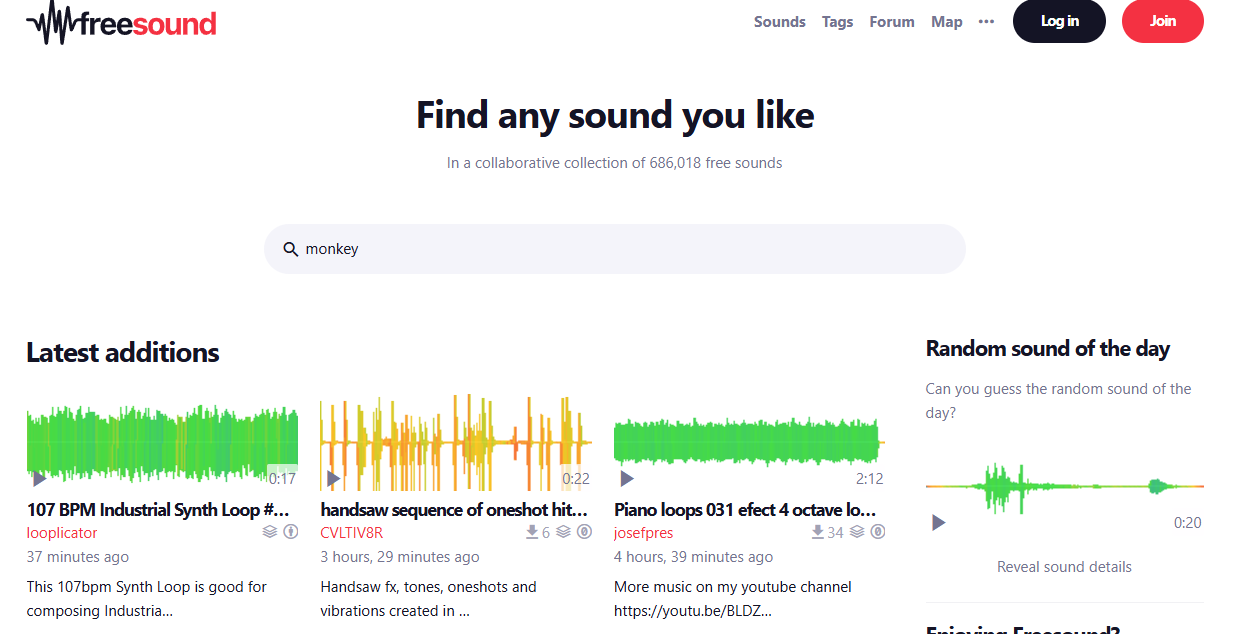The image size is (1253, 634).
Task: Click the 0:22 duration label
Action: 576,479
